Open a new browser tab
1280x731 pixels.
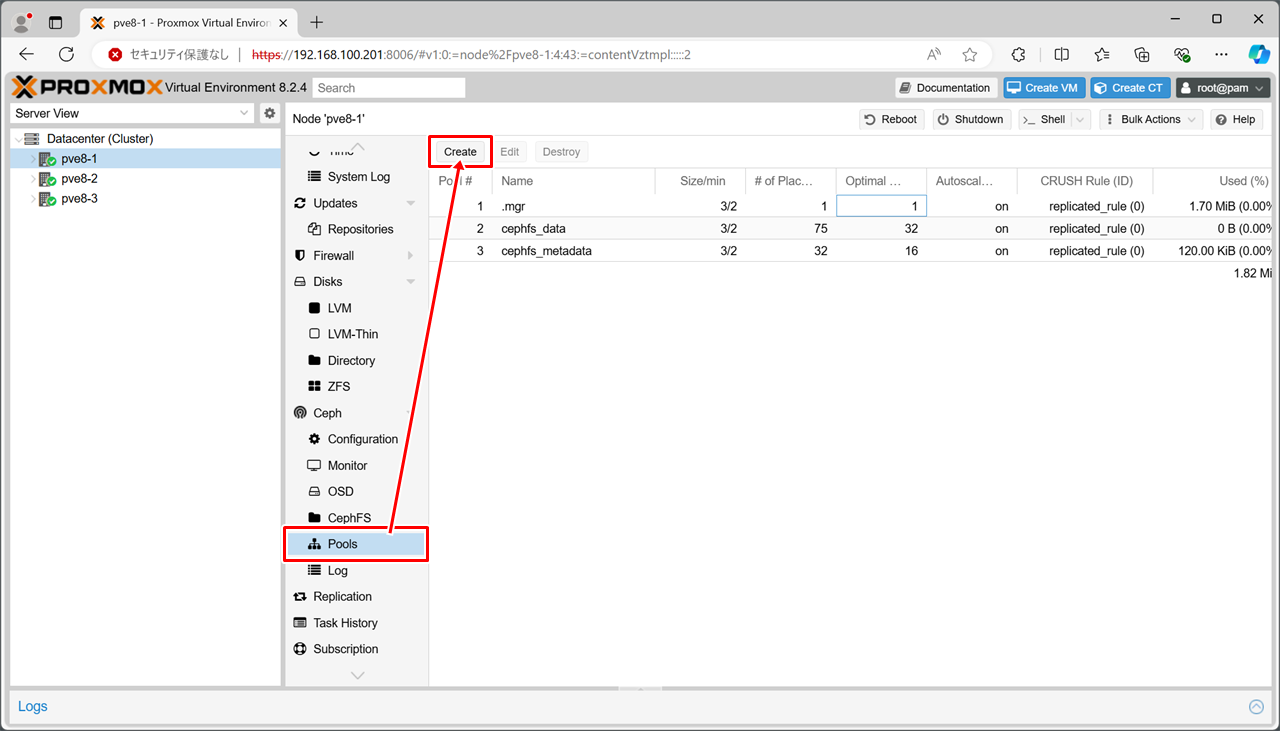click(x=317, y=22)
